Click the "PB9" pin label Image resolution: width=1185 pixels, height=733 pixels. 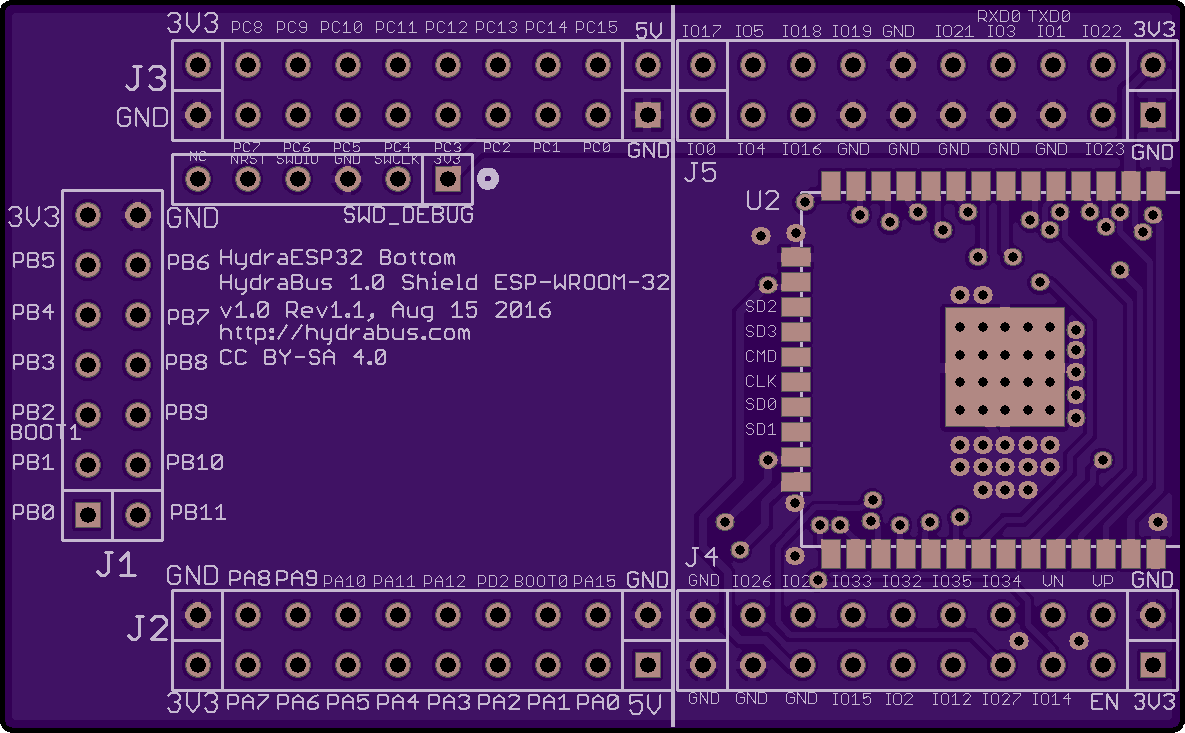tap(187, 413)
